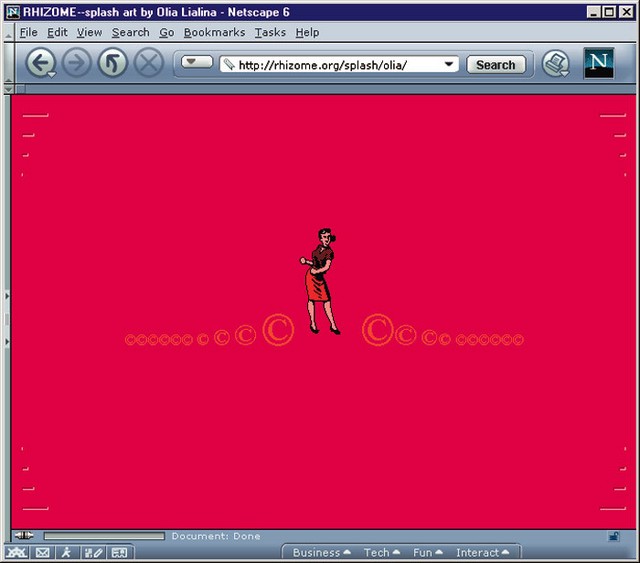Open Composer from the pencil taskbar icon
Image resolution: width=640 pixels, height=563 pixels.
coord(93,553)
